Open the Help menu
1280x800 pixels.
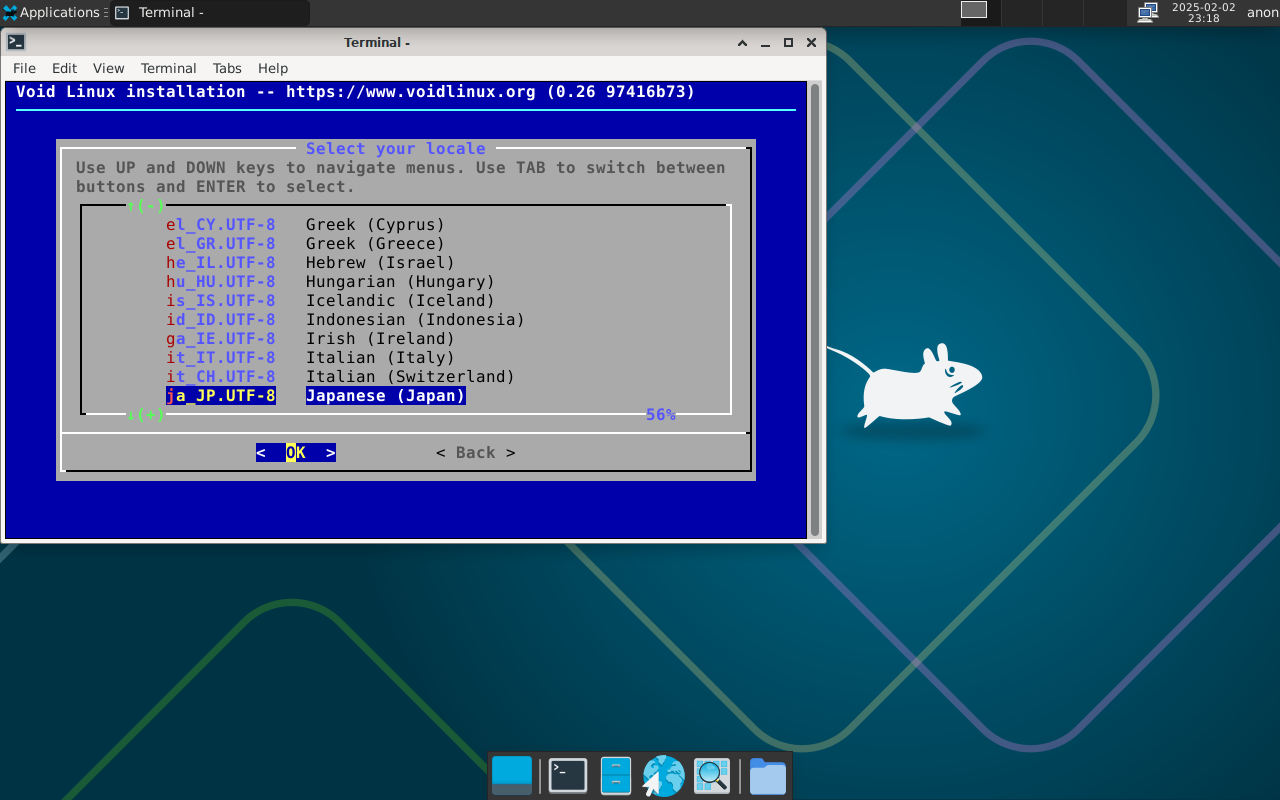[x=273, y=68]
